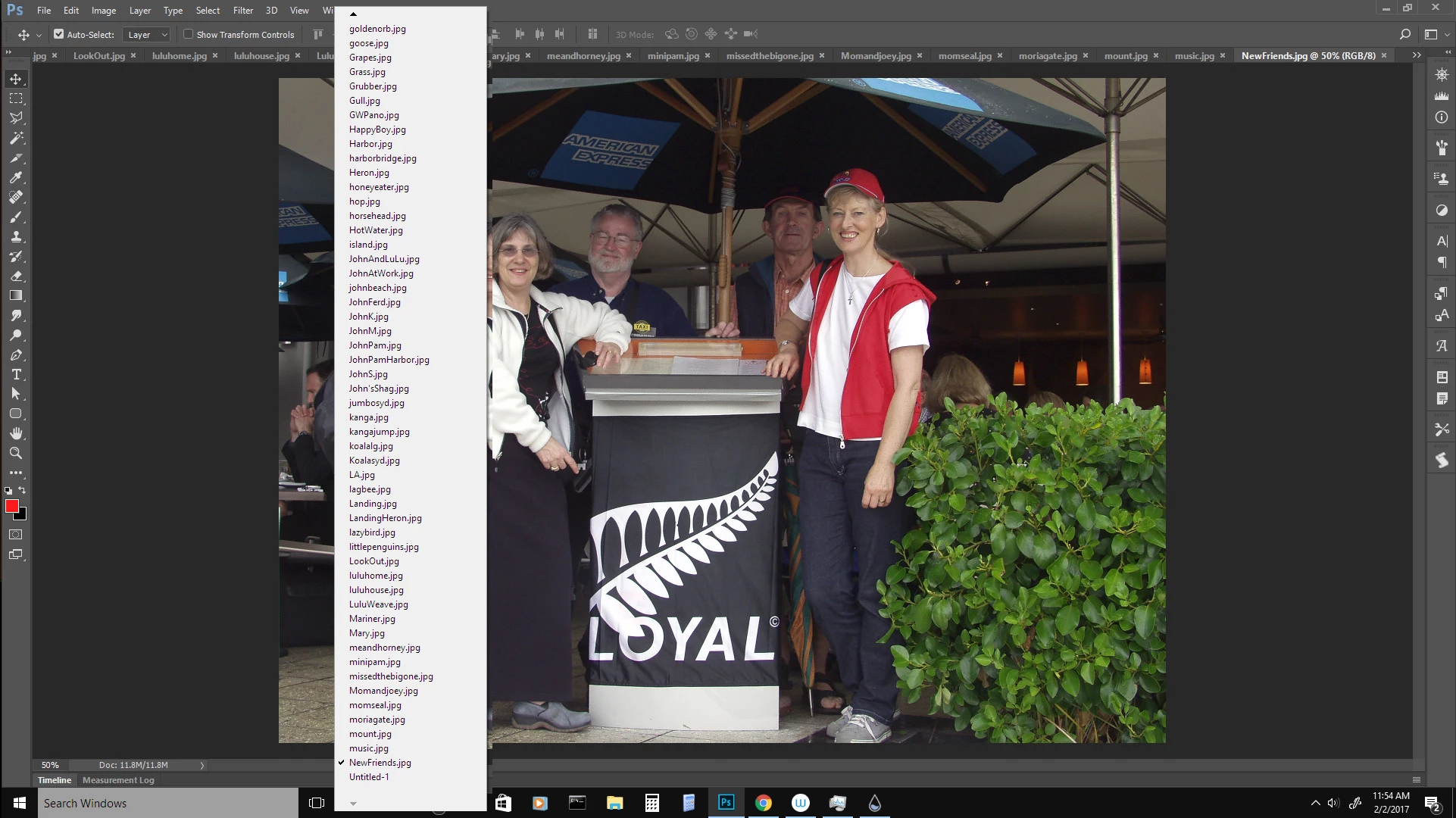
Task: Open the Measurement Log panel
Action: pyautogui.click(x=118, y=780)
